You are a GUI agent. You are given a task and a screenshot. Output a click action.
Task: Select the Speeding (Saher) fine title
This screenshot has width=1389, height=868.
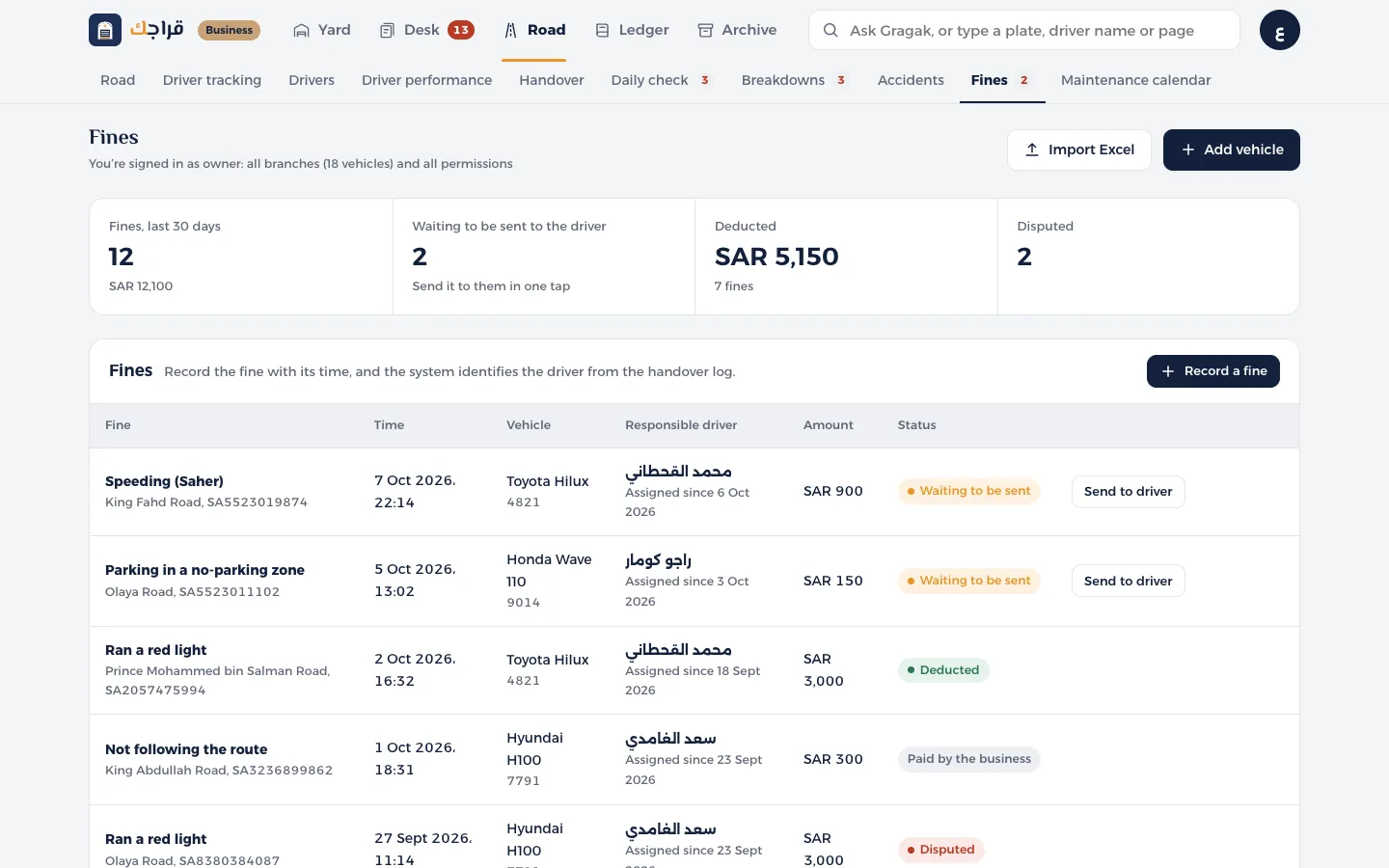(164, 481)
